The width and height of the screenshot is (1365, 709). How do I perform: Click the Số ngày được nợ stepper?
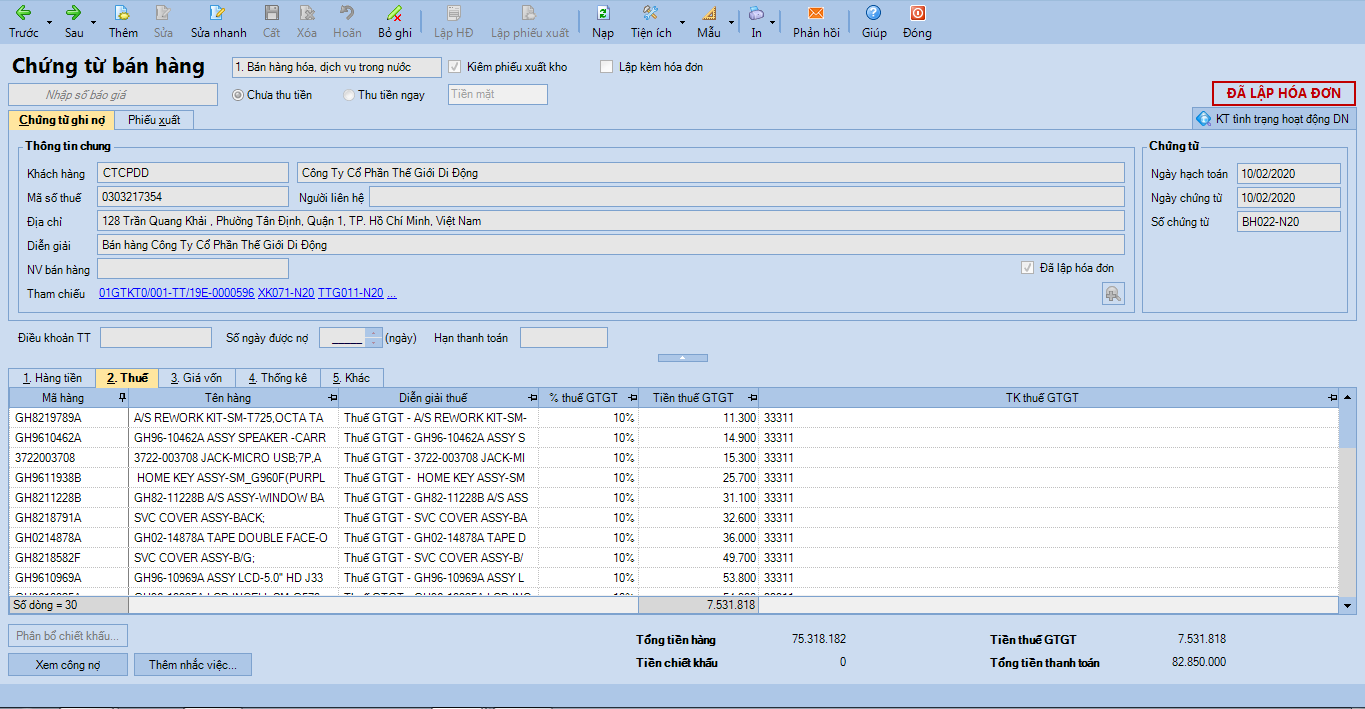coord(374,338)
